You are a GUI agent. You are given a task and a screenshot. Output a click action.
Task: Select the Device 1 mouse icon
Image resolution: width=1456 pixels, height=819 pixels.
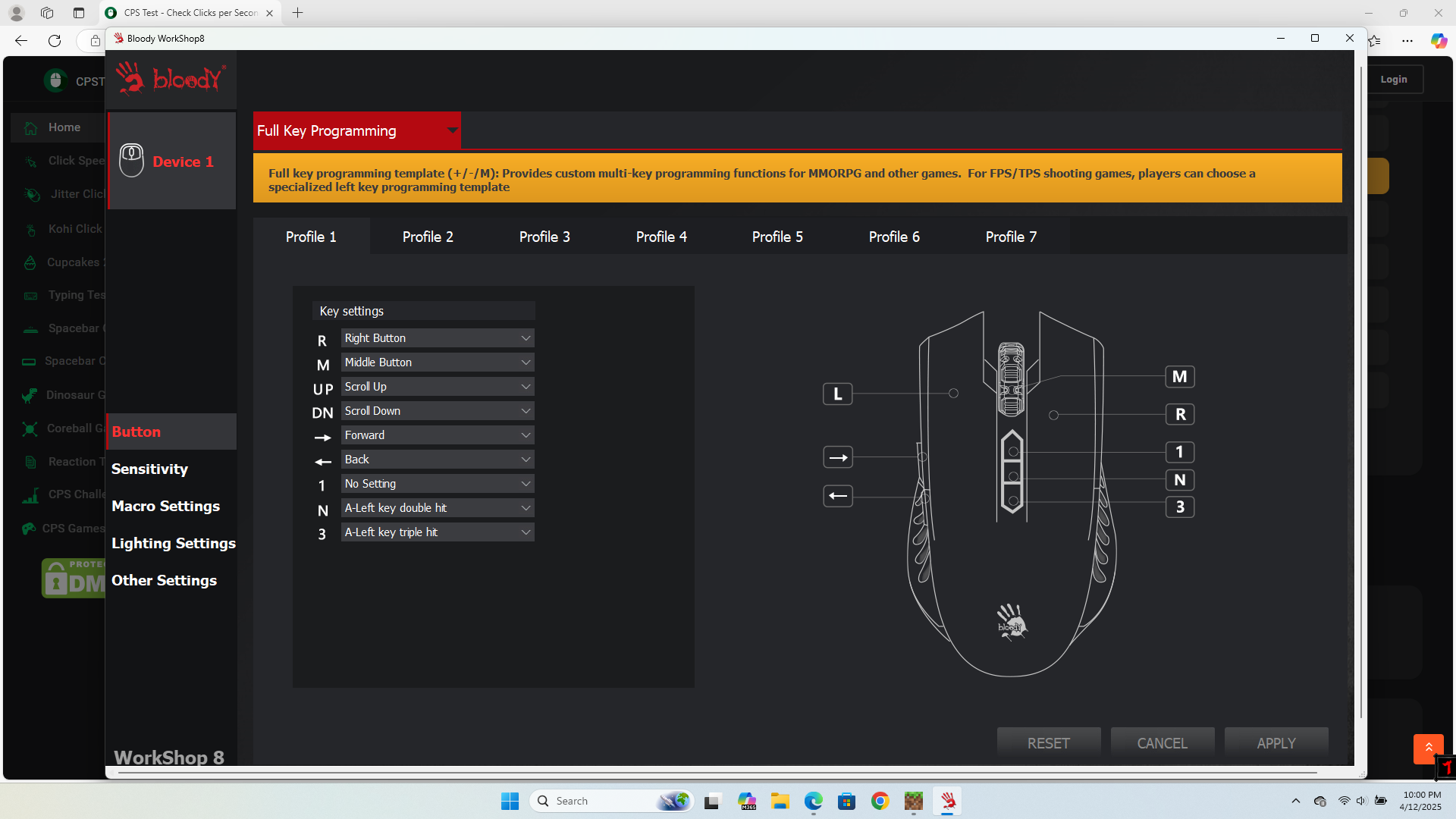pyautogui.click(x=131, y=161)
